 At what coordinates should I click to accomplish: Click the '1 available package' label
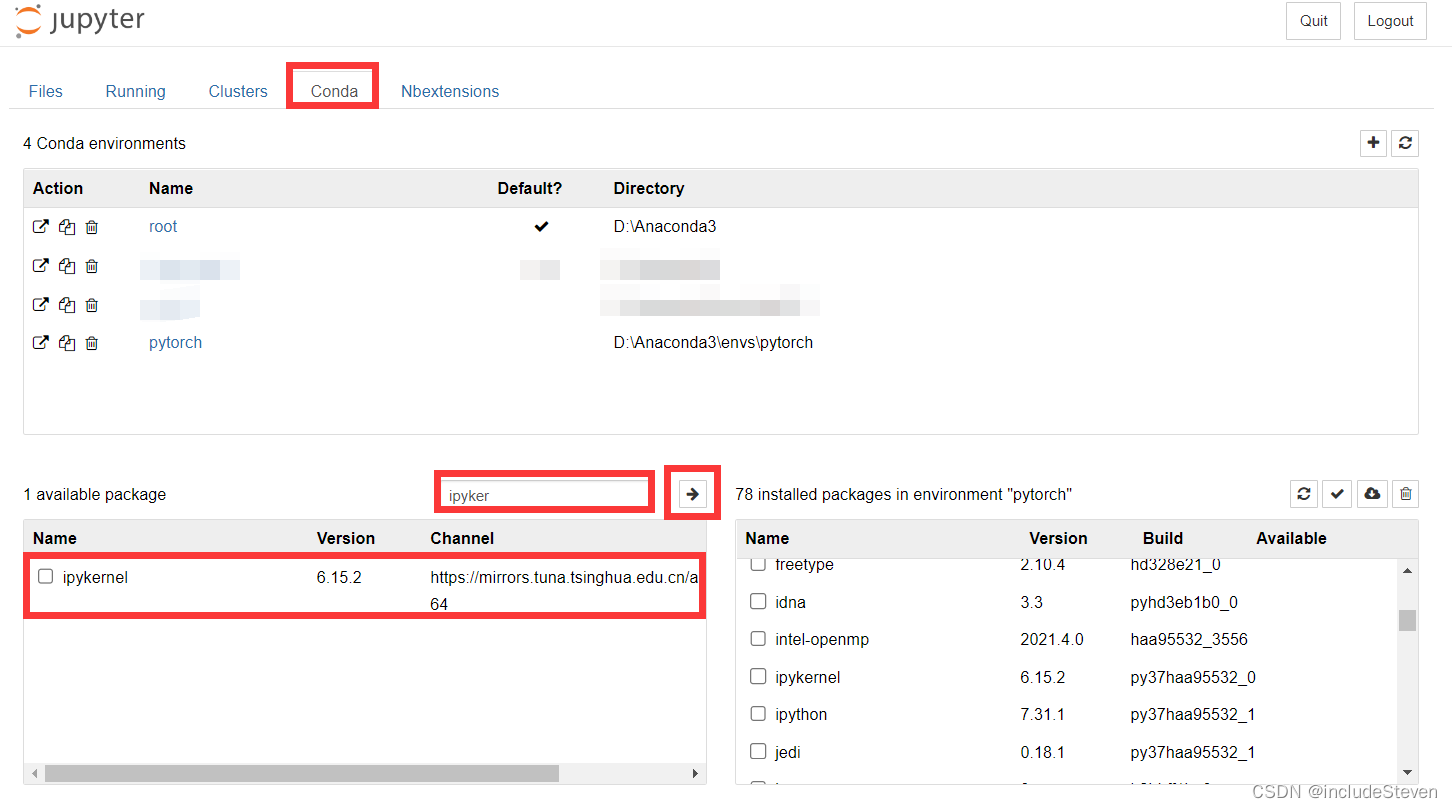pos(95,495)
